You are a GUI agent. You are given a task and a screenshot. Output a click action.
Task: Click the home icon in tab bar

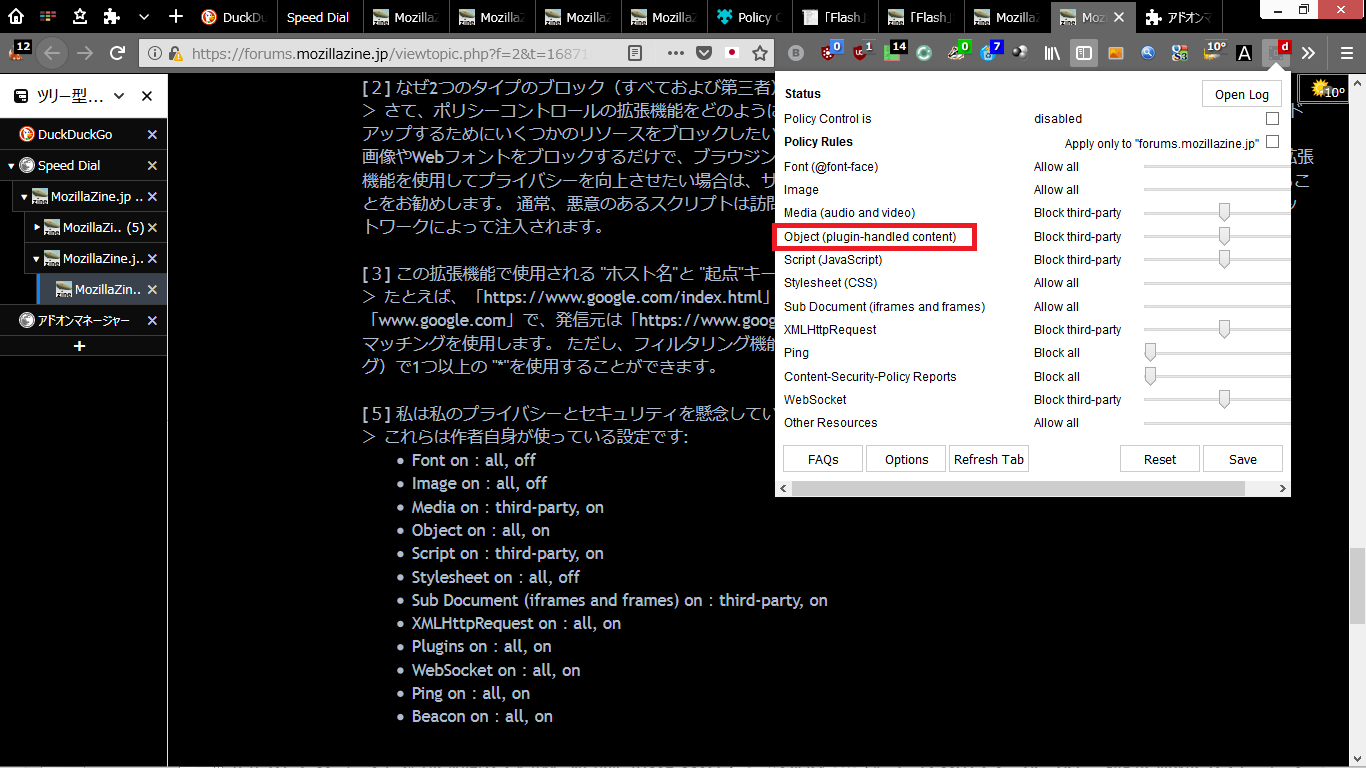click(x=16, y=17)
